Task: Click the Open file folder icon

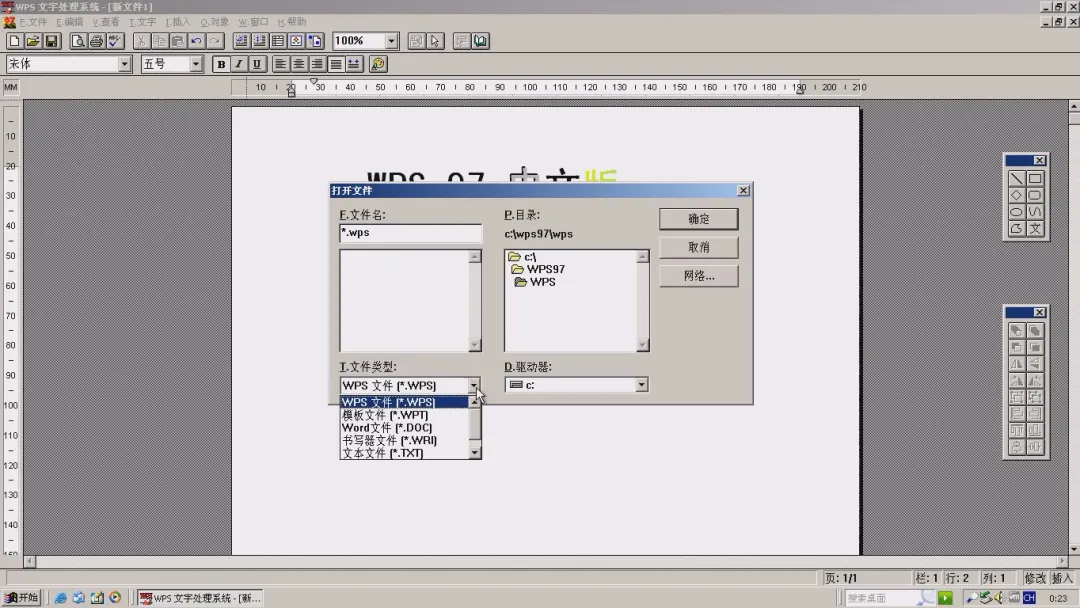Action: point(32,41)
